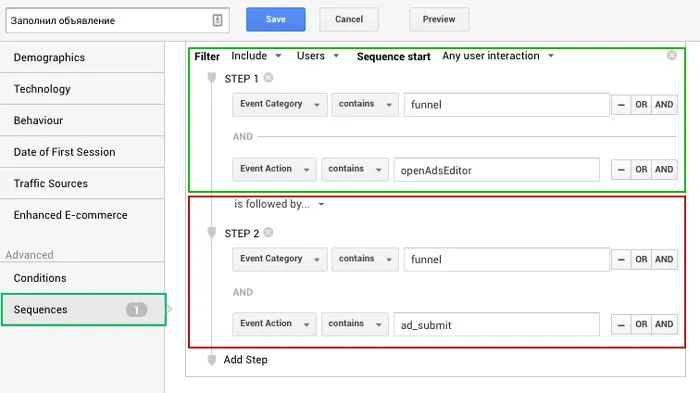Open the Conditions advanced section
The height and width of the screenshot is (393, 700).
pos(82,278)
